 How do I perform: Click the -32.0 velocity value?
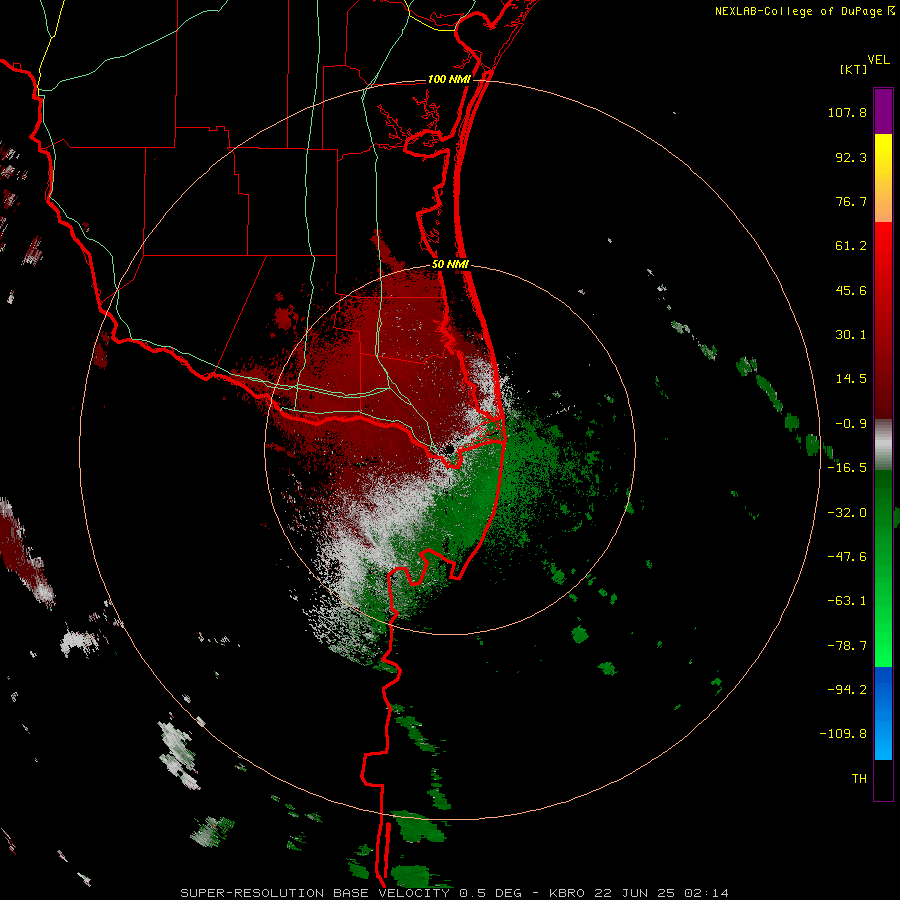coord(847,513)
